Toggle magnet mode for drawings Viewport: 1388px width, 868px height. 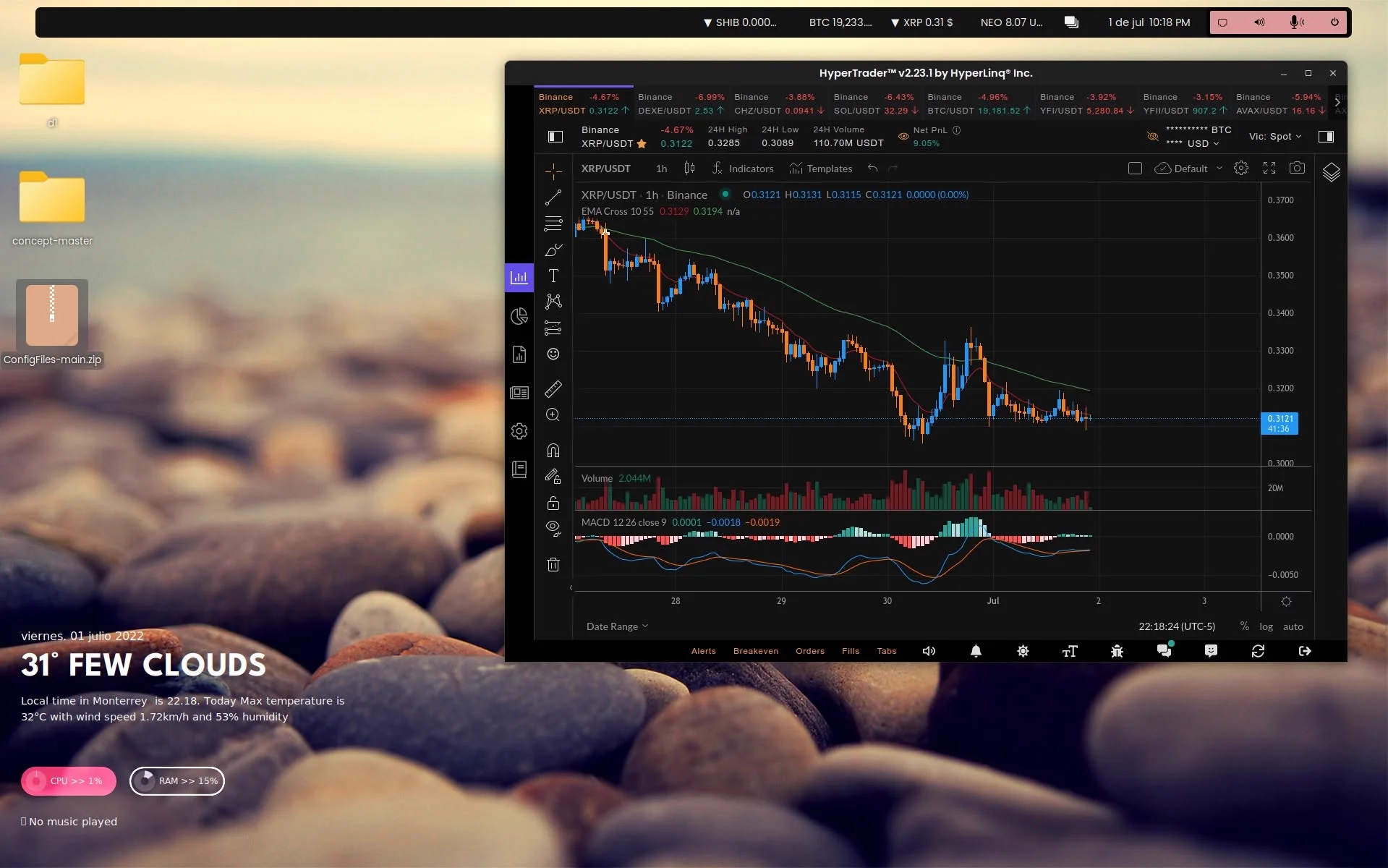[x=553, y=451]
